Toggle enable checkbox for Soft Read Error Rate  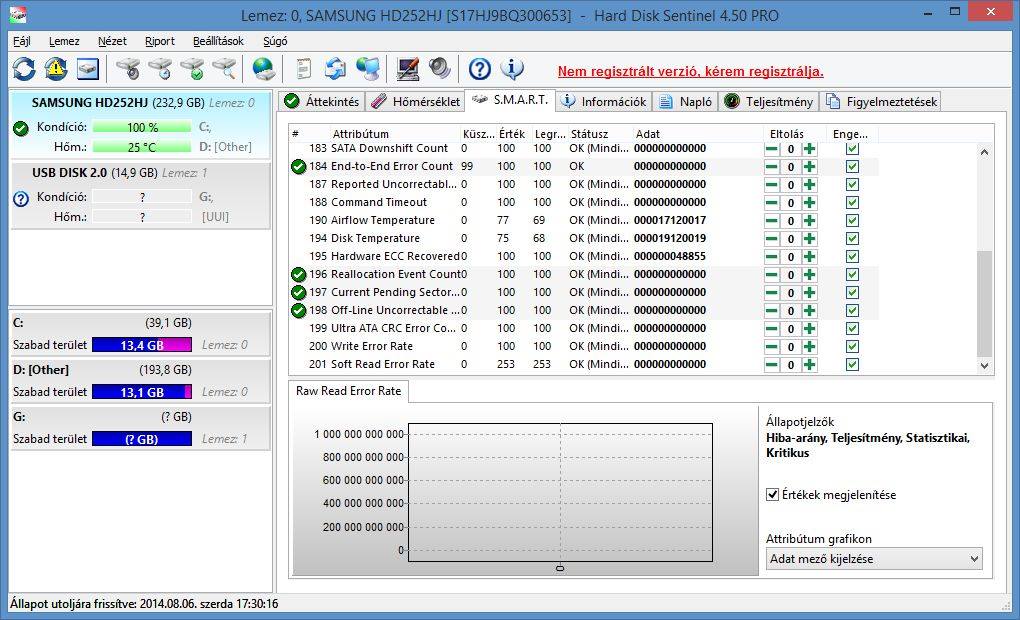click(852, 364)
